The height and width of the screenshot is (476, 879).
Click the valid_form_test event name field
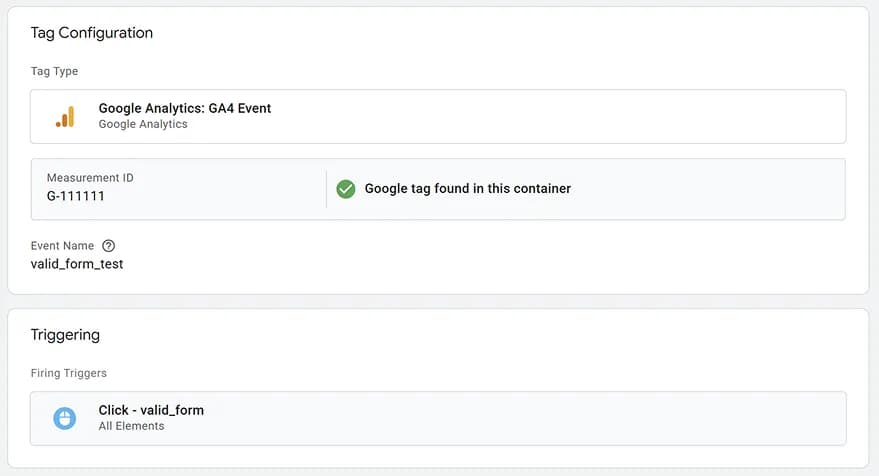click(77, 264)
